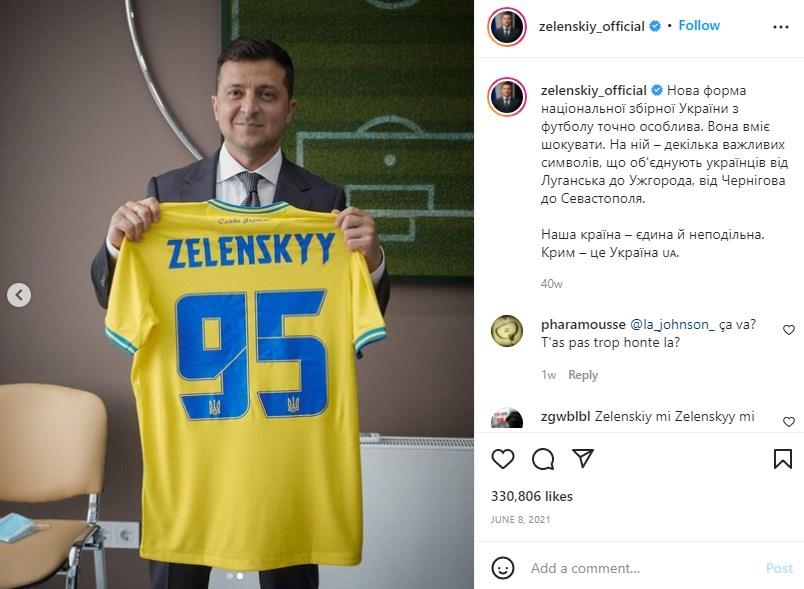804x589 pixels.
Task: Open zelenskiy_official username in caption
Action: (x=593, y=90)
